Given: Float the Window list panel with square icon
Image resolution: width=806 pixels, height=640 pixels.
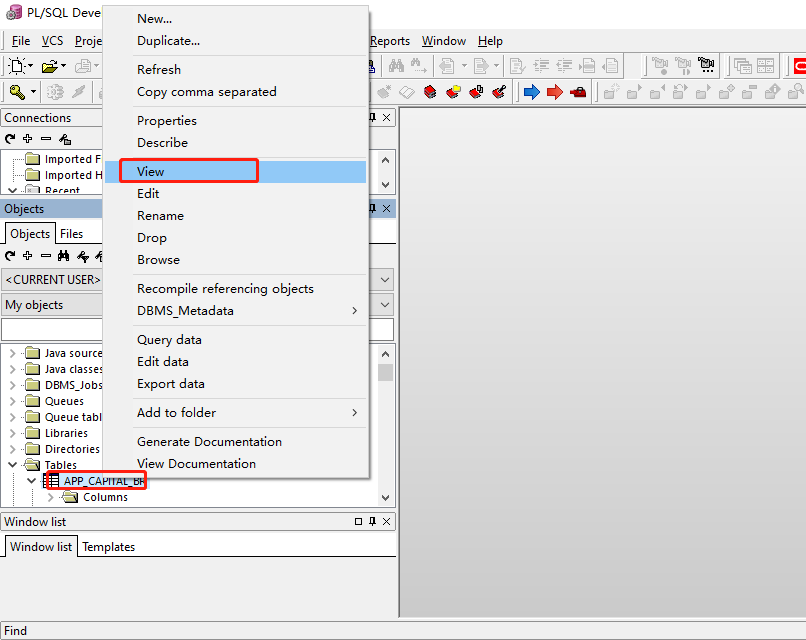Looking at the screenshot, I should [x=358, y=522].
